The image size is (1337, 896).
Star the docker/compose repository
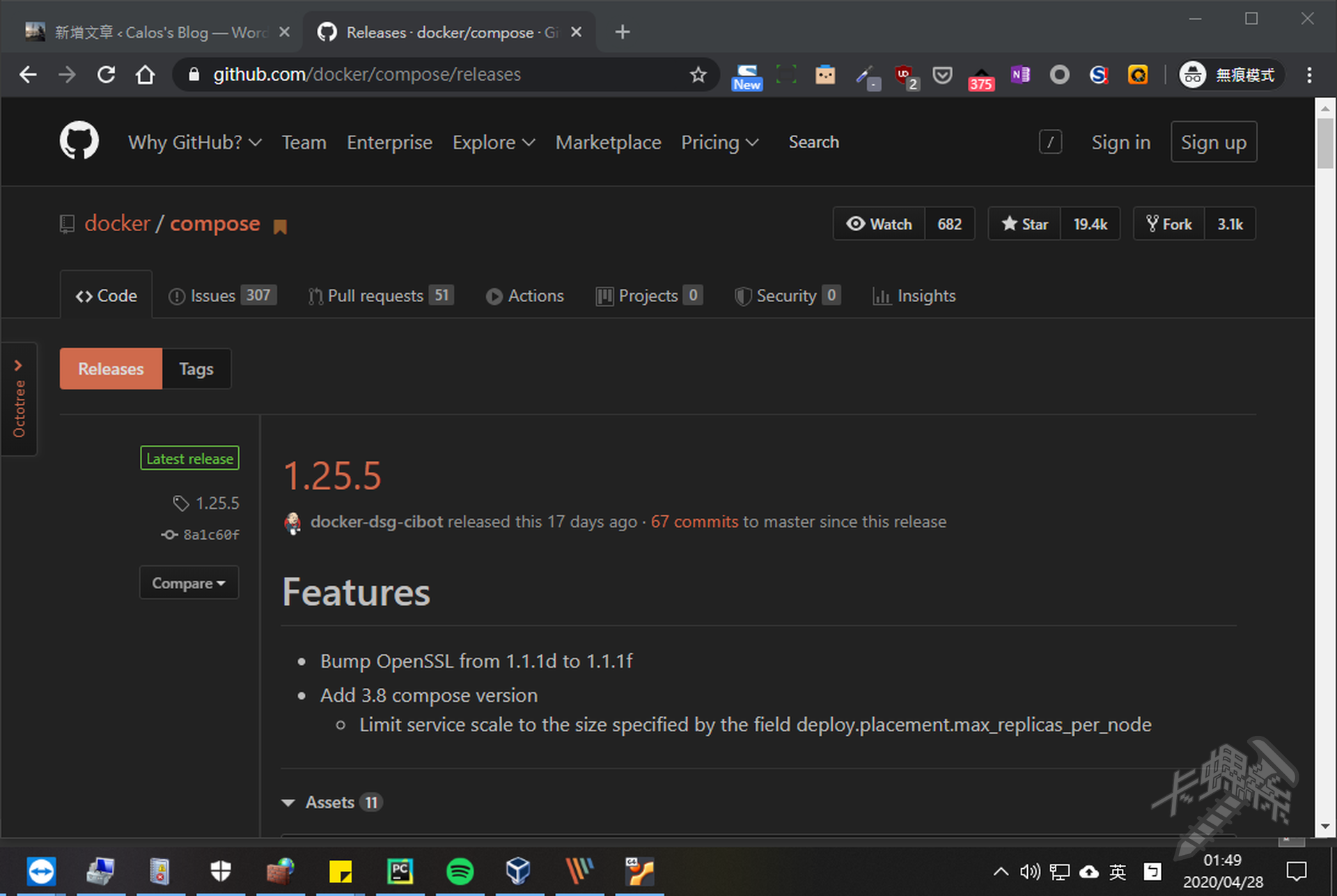pos(1024,224)
